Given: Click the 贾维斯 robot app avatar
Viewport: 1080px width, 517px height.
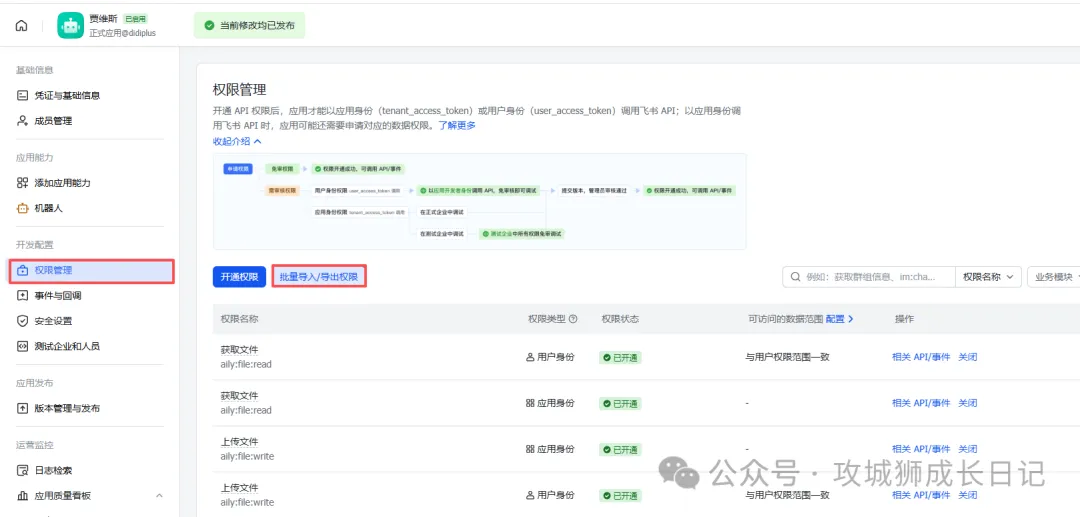Looking at the screenshot, I should [70, 25].
